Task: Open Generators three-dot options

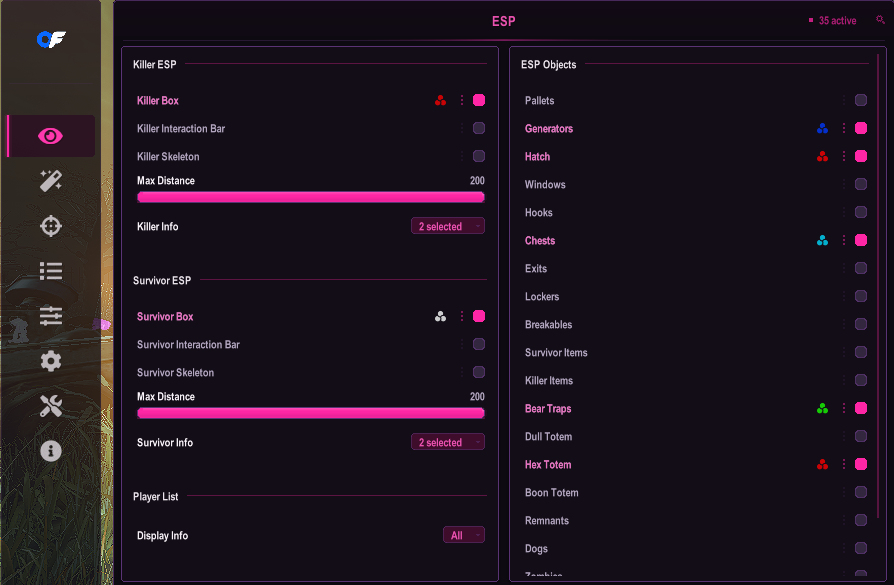Action: click(x=844, y=128)
